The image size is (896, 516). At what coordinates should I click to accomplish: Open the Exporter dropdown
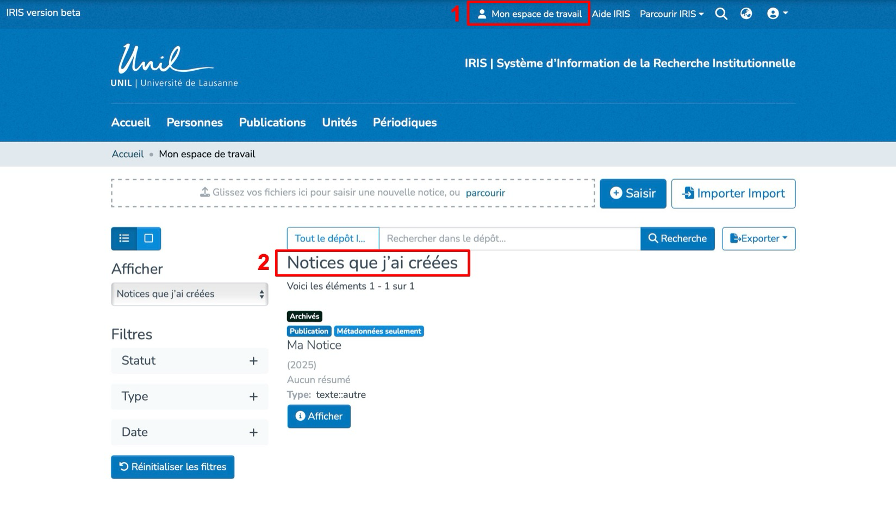758,238
